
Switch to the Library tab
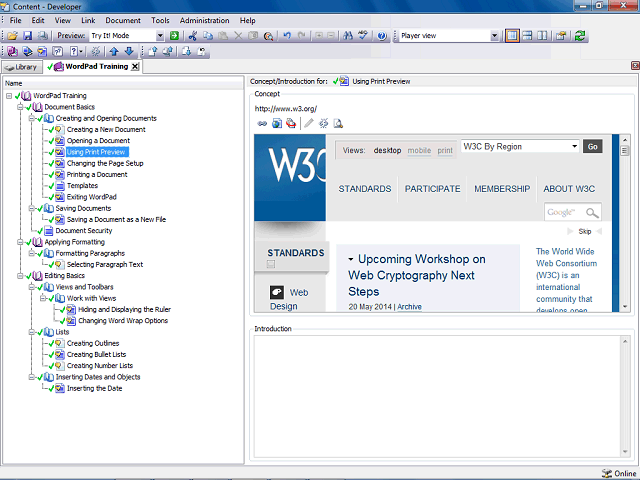[x=22, y=67]
